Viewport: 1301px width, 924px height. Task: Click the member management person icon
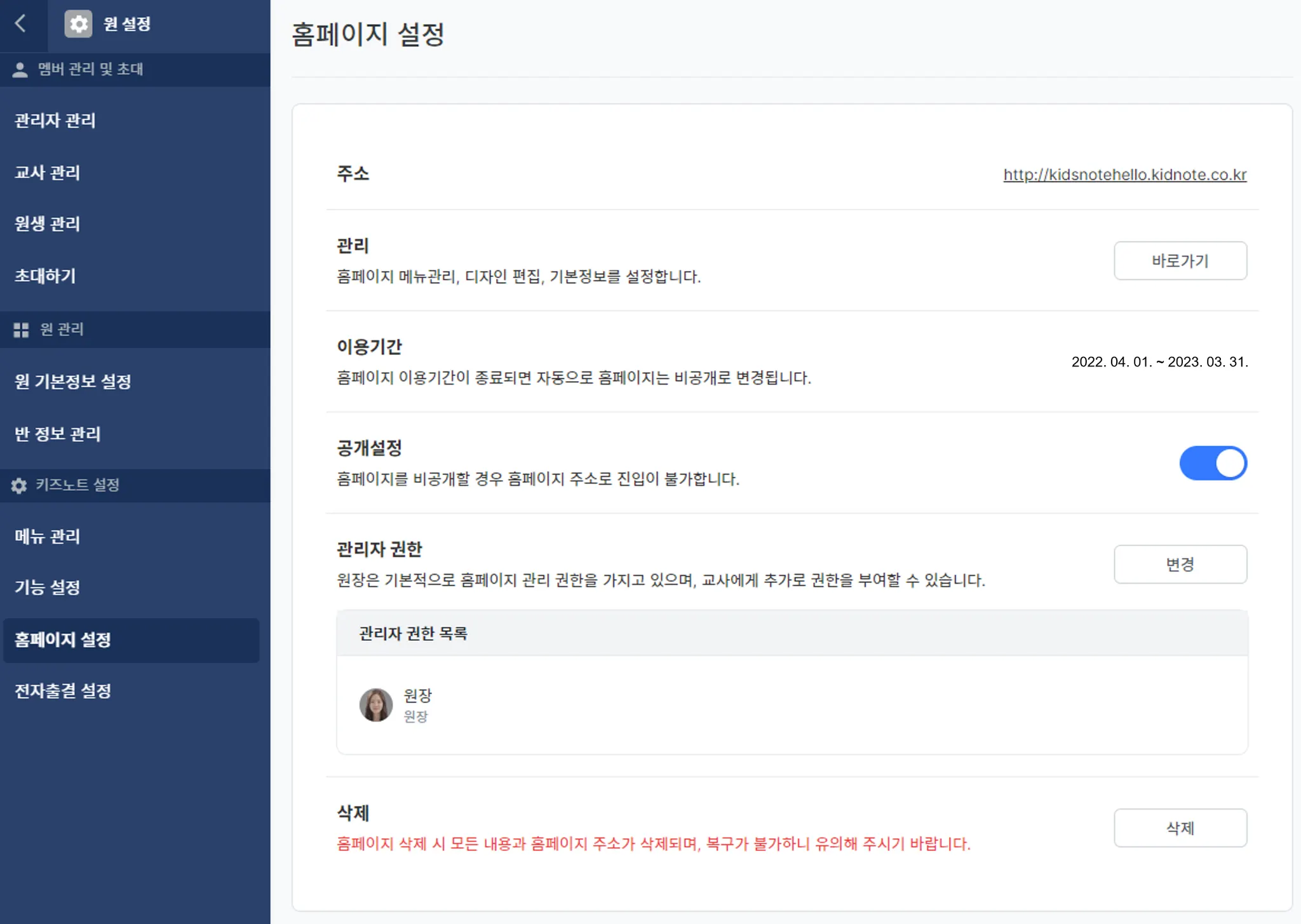pyautogui.click(x=20, y=70)
